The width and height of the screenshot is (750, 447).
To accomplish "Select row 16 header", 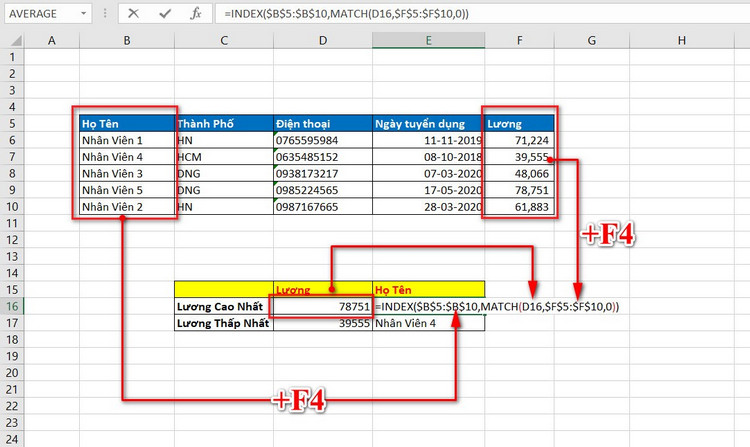I will pyautogui.click(x=12, y=306).
